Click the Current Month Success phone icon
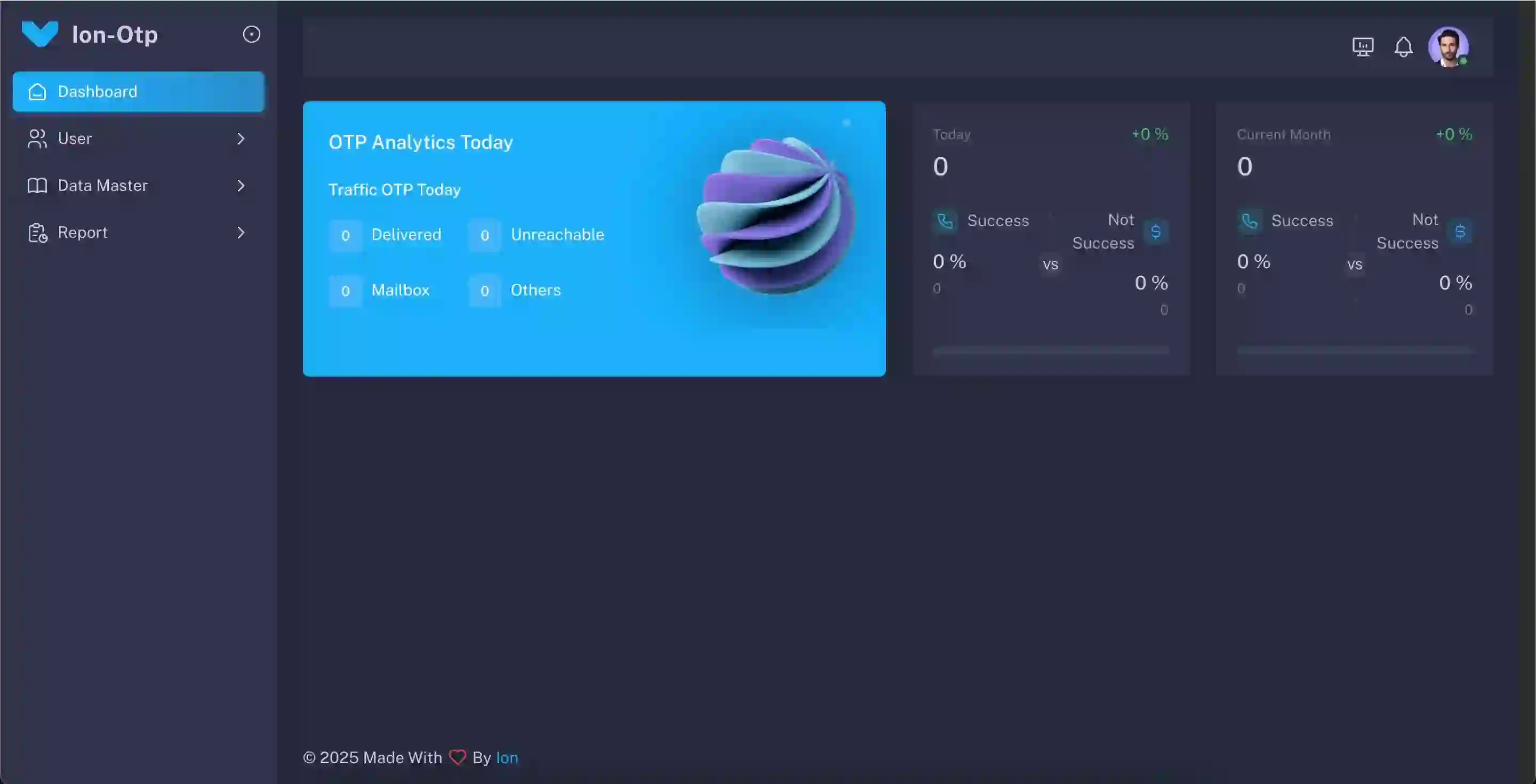This screenshot has width=1536, height=784. click(x=1249, y=221)
